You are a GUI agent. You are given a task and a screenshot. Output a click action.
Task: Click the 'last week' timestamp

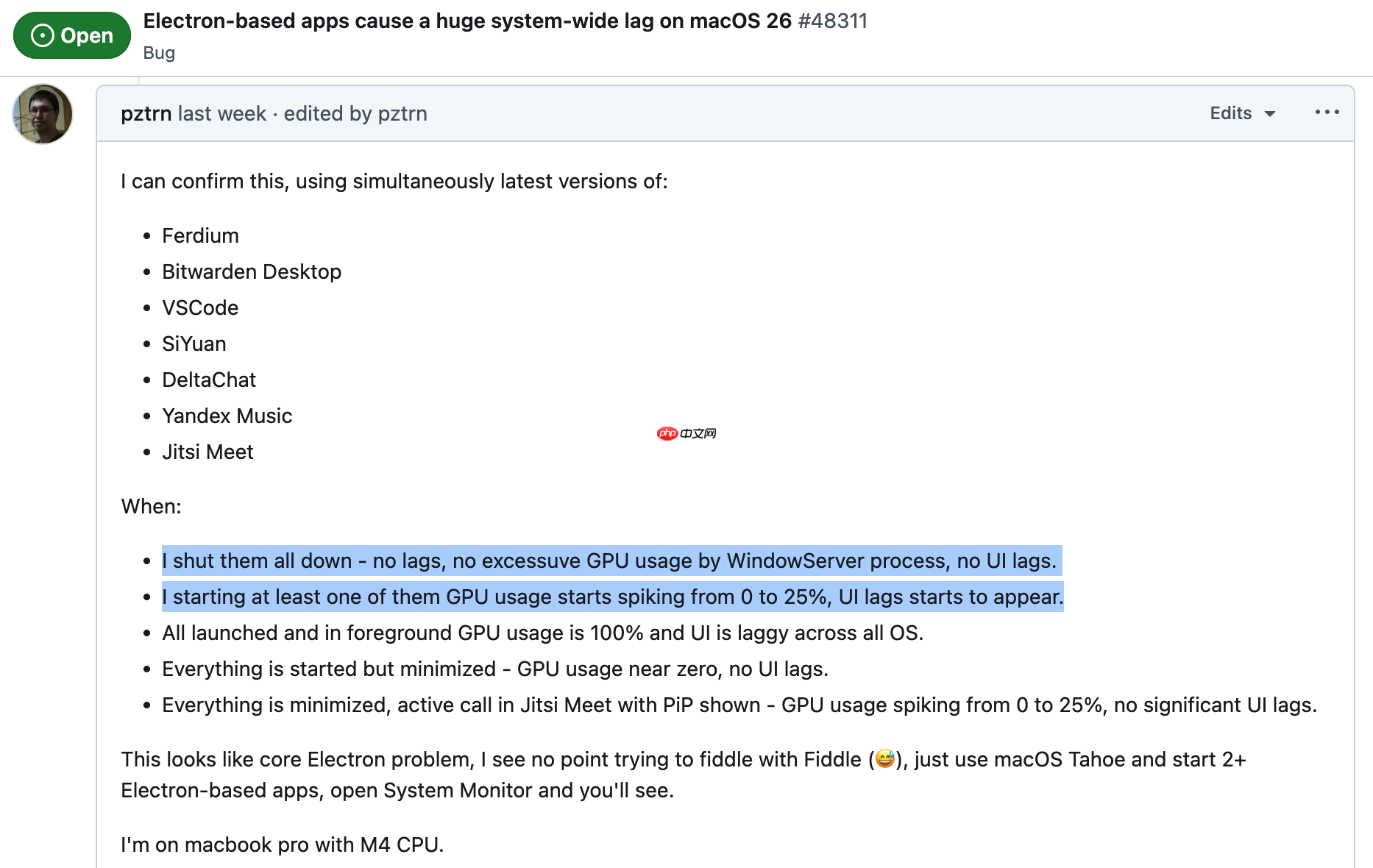(221, 113)
